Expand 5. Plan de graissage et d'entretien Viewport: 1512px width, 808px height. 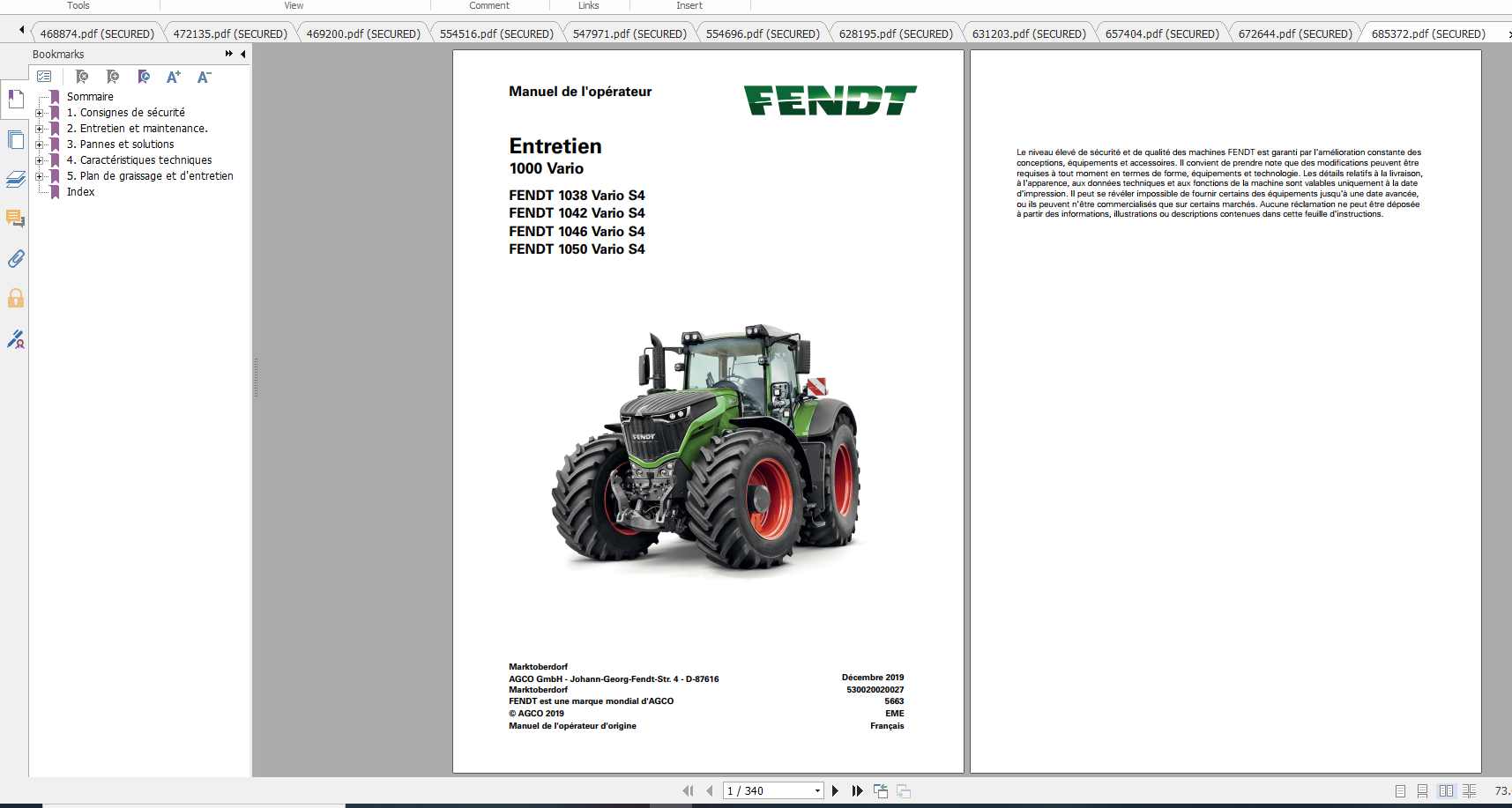[39, 176]
